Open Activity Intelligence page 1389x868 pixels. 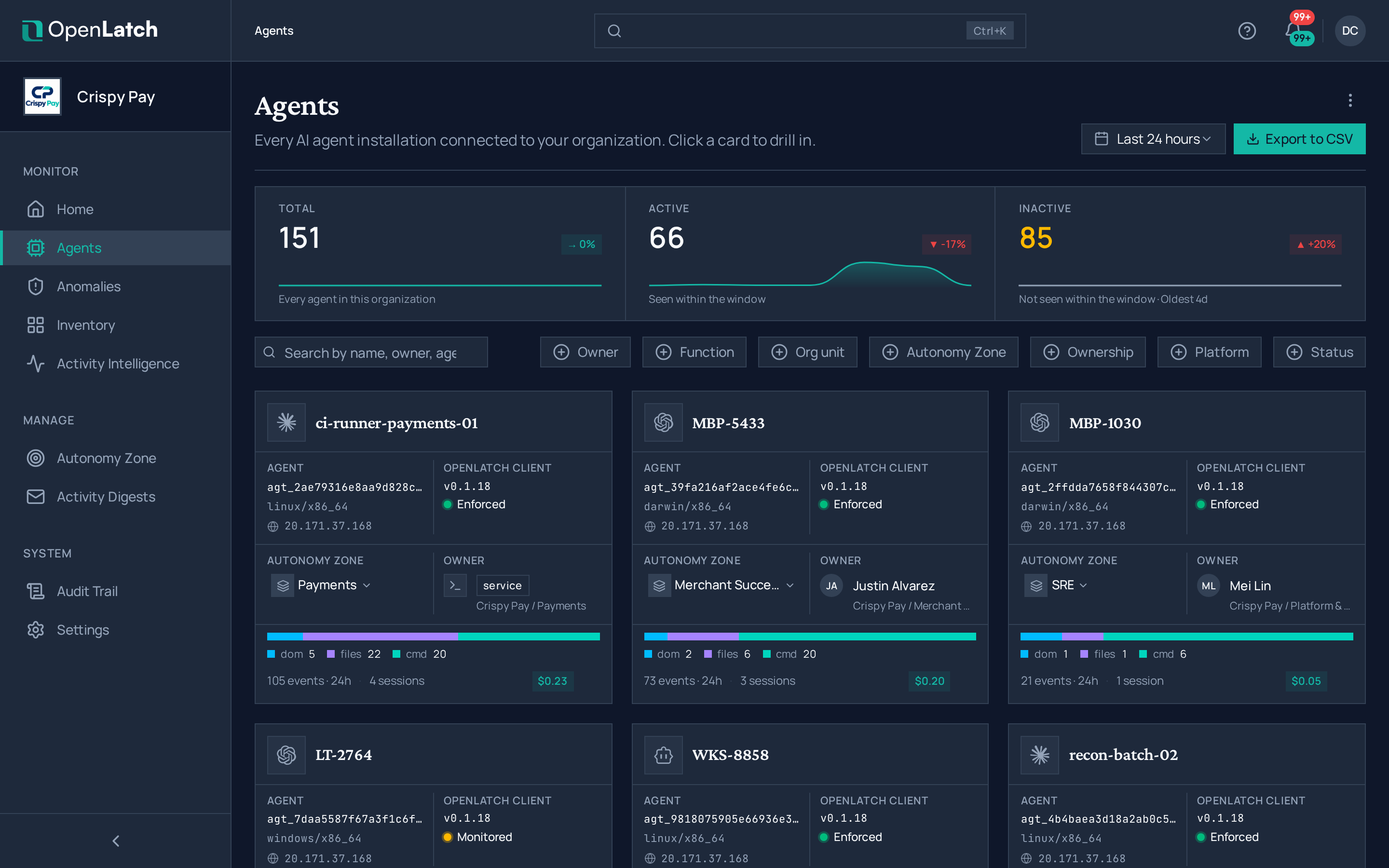[x=115, y=364]
